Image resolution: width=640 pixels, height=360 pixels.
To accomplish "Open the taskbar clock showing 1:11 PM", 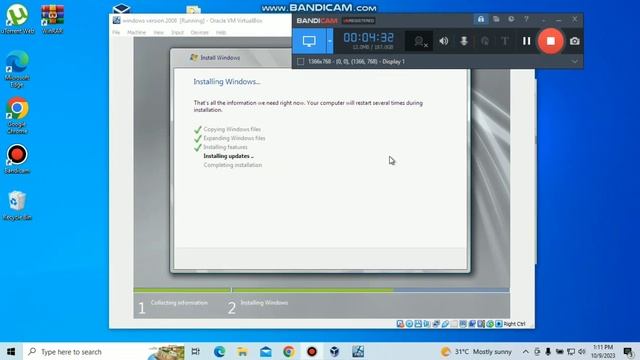I will [x=603, y=351].
